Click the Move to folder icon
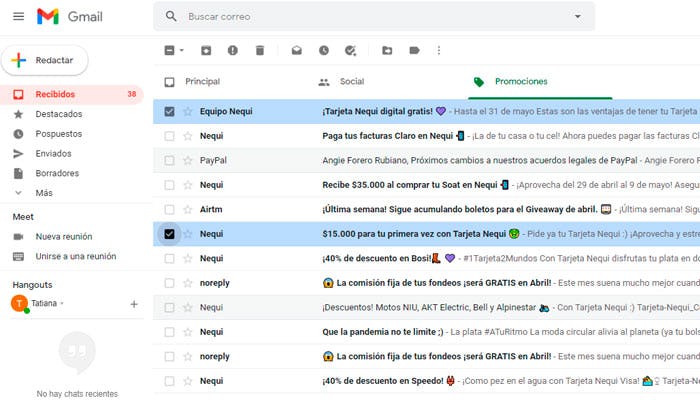The image size is (700, 400). pos(387,50)
